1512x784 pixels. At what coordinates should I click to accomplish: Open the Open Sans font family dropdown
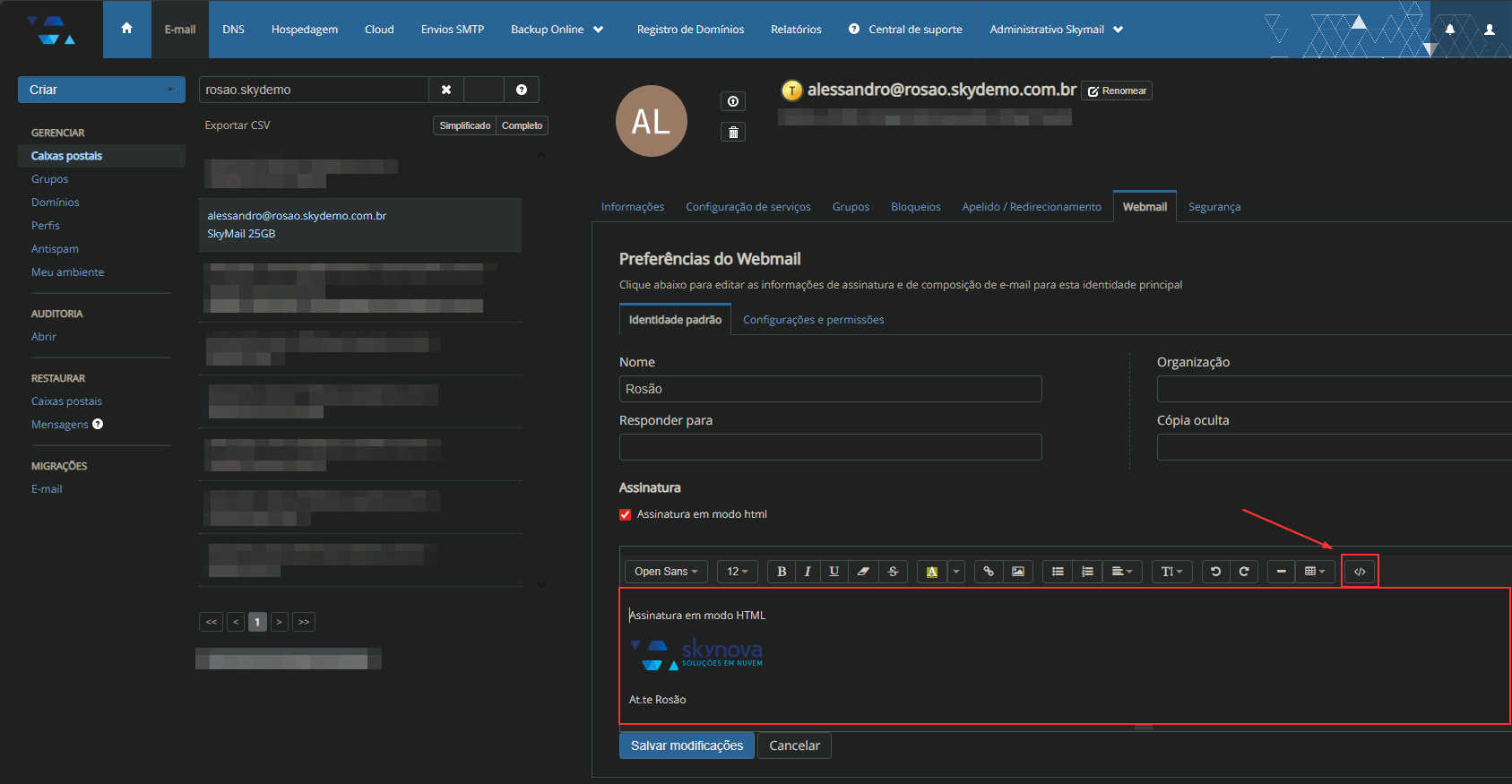point(665,572)
